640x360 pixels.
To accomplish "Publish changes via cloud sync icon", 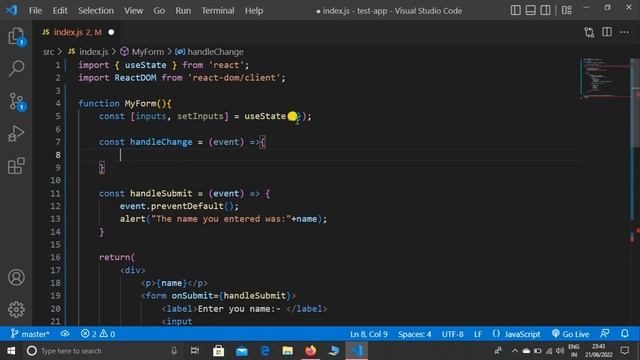I will click(65, 334).
